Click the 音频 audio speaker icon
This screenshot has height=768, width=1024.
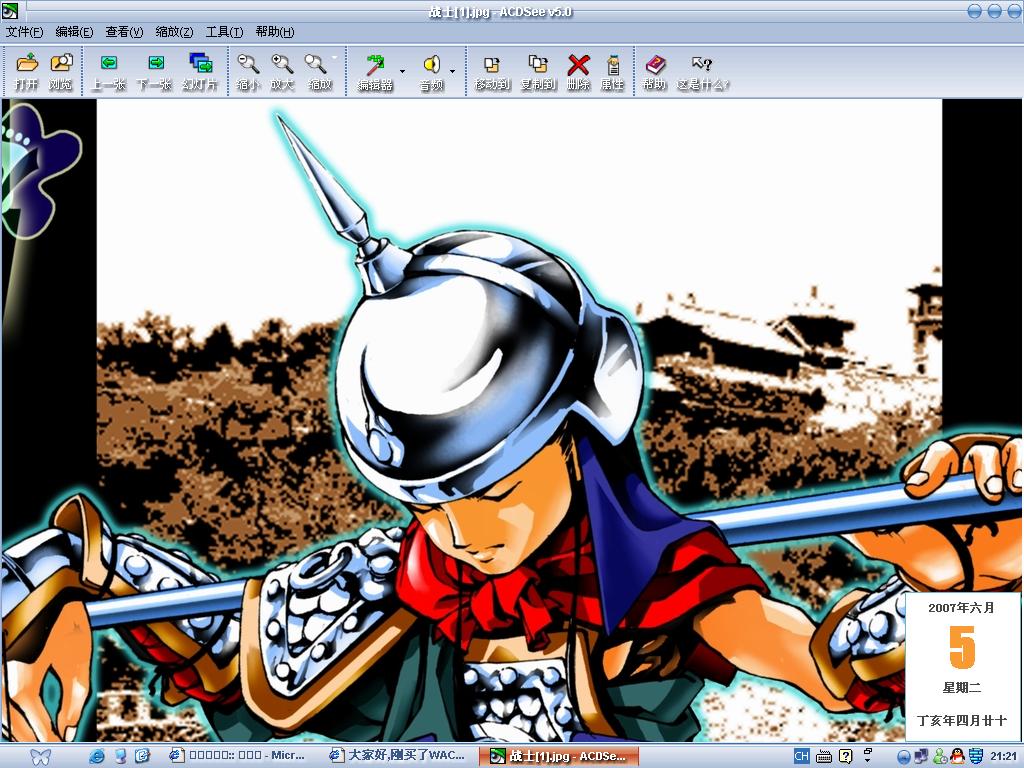pyautogui.click(x=431, y=64)
